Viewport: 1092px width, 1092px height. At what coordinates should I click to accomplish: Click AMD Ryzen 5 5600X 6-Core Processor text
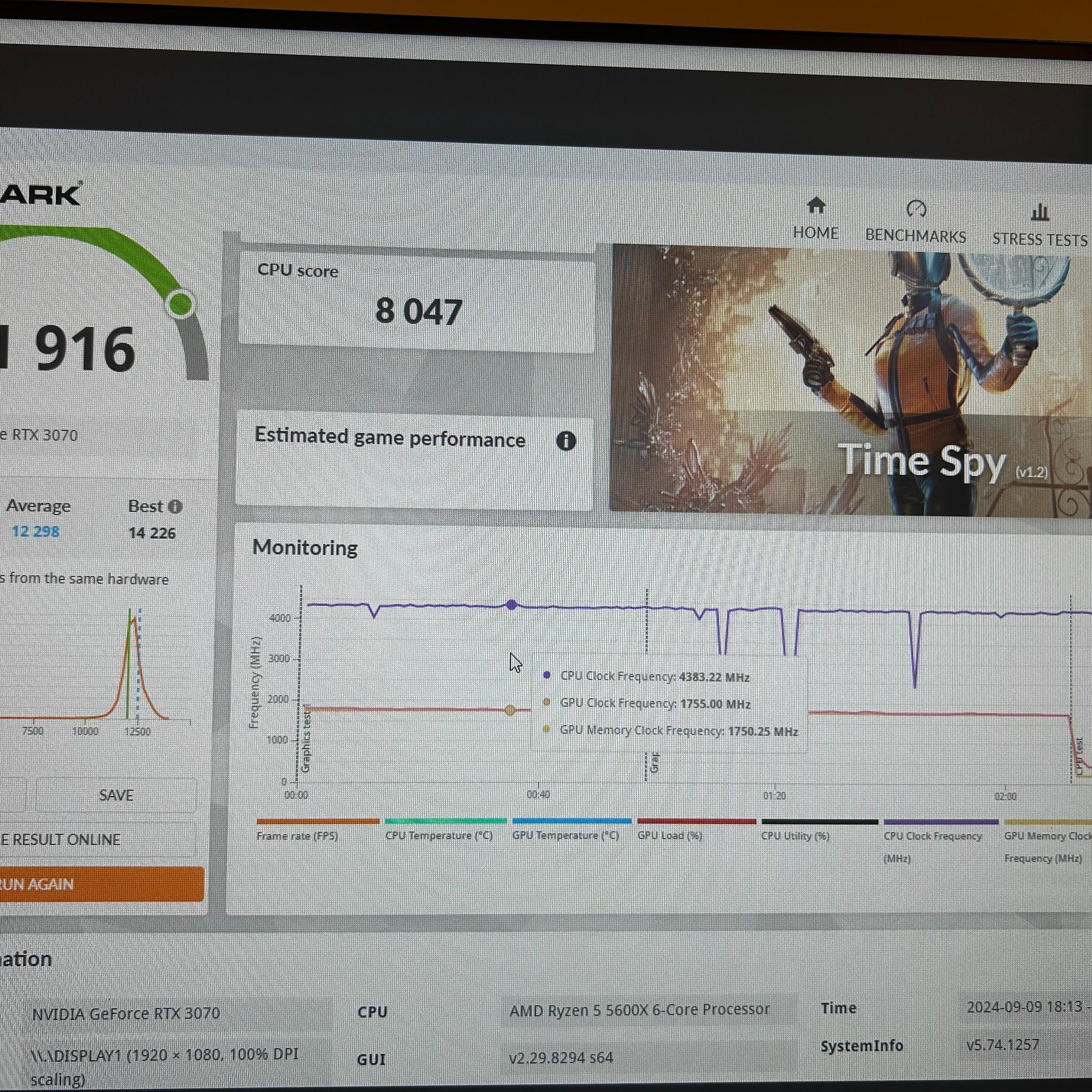coord(640,1010)
